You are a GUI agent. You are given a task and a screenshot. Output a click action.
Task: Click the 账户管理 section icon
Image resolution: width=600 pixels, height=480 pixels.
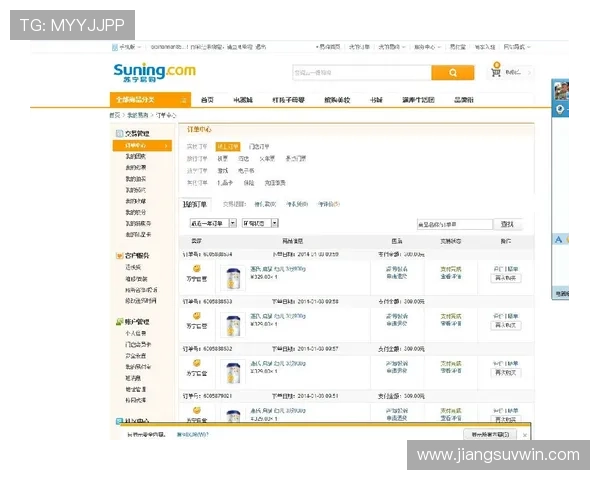119,322
